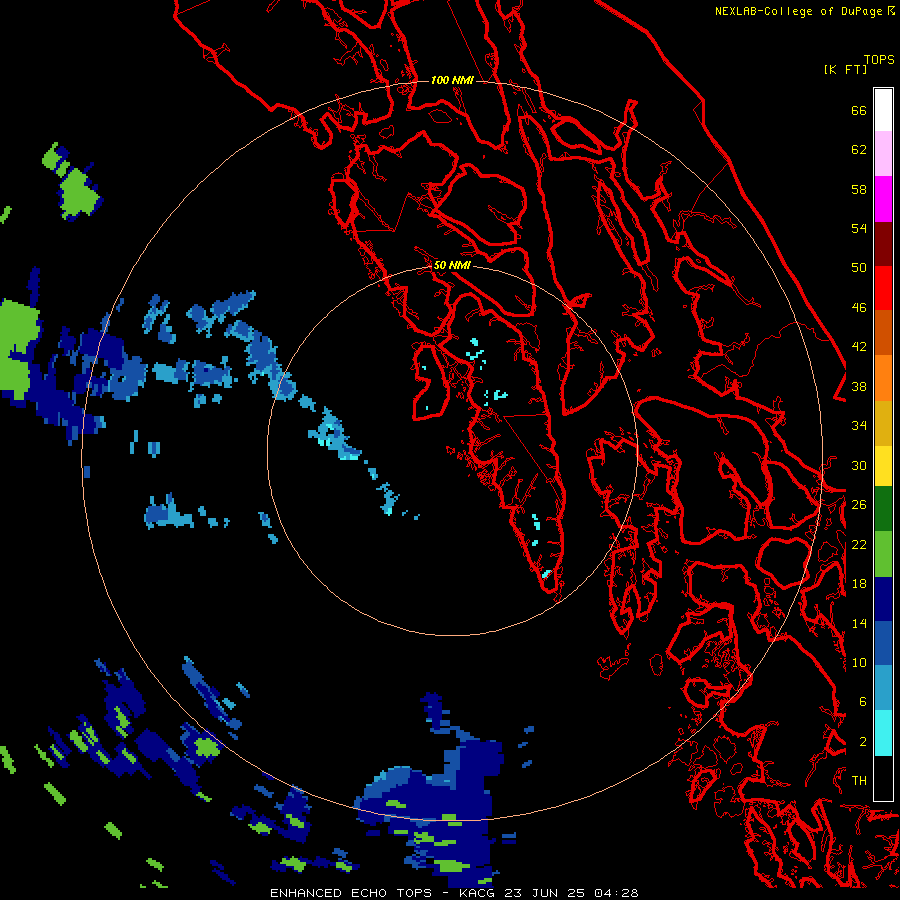Click the '100 NMI' range ring label
900x900 pixels.
pos(452,80)
